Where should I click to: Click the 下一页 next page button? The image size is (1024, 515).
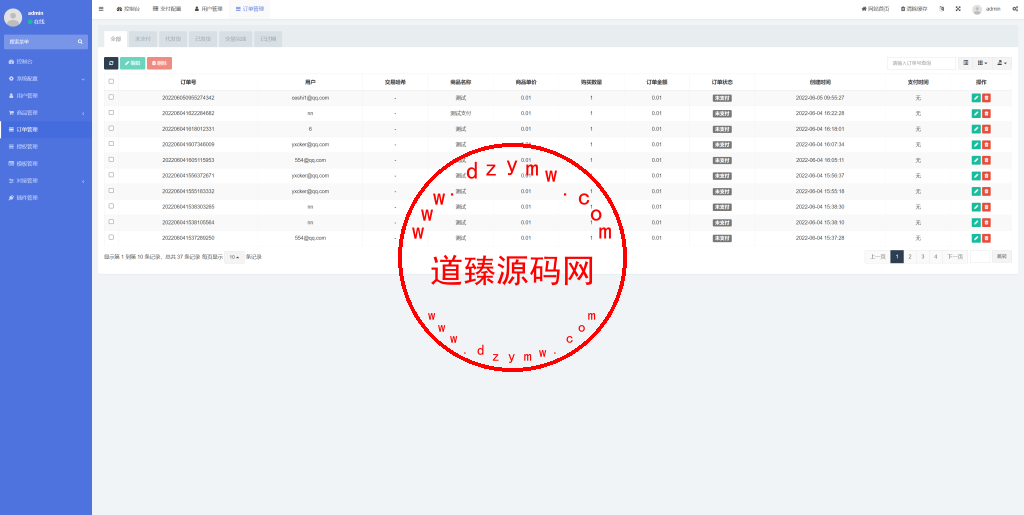point(955,257)
